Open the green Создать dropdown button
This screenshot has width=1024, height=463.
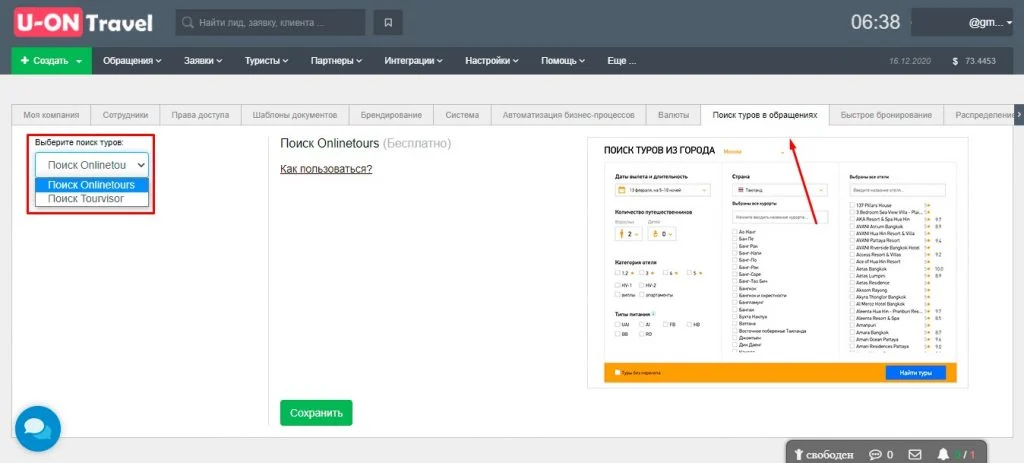[x=52, y=61]
